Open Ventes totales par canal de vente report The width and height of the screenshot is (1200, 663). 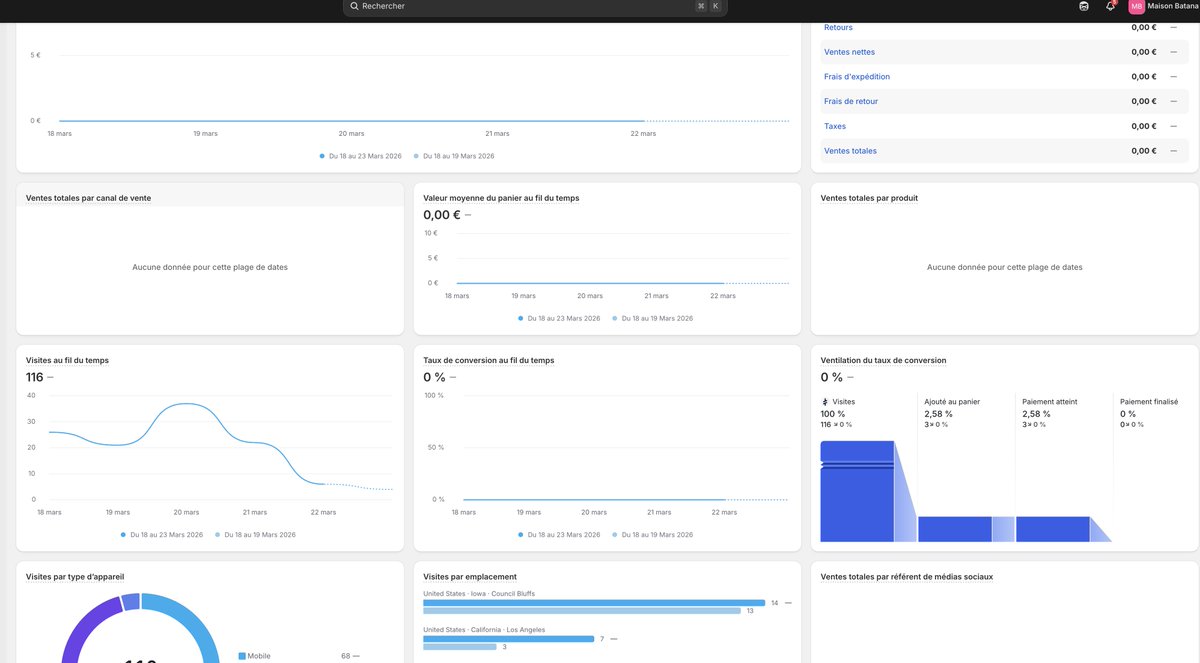pos(89,198)
